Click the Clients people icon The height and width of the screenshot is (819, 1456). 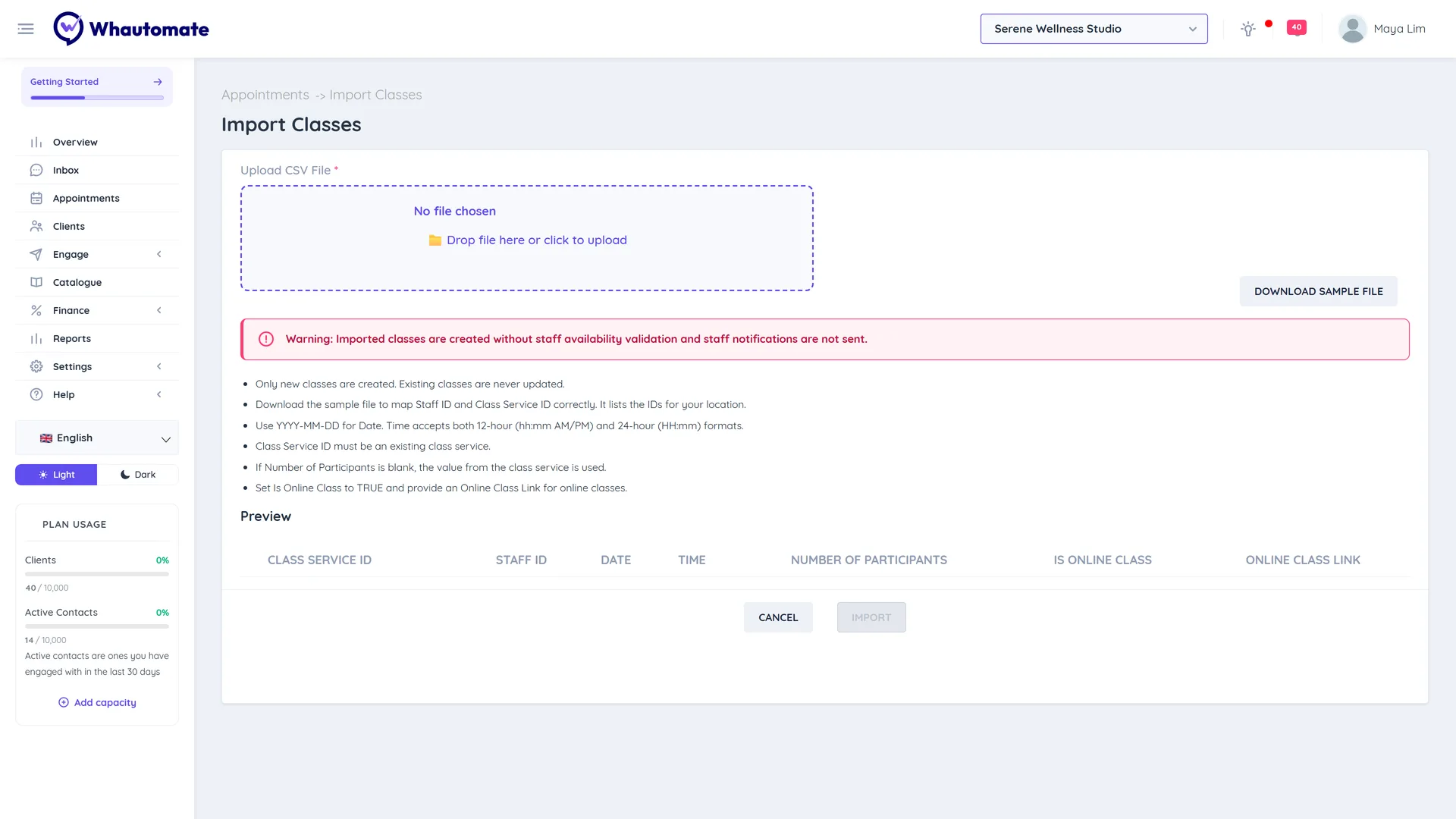(36, 227)
